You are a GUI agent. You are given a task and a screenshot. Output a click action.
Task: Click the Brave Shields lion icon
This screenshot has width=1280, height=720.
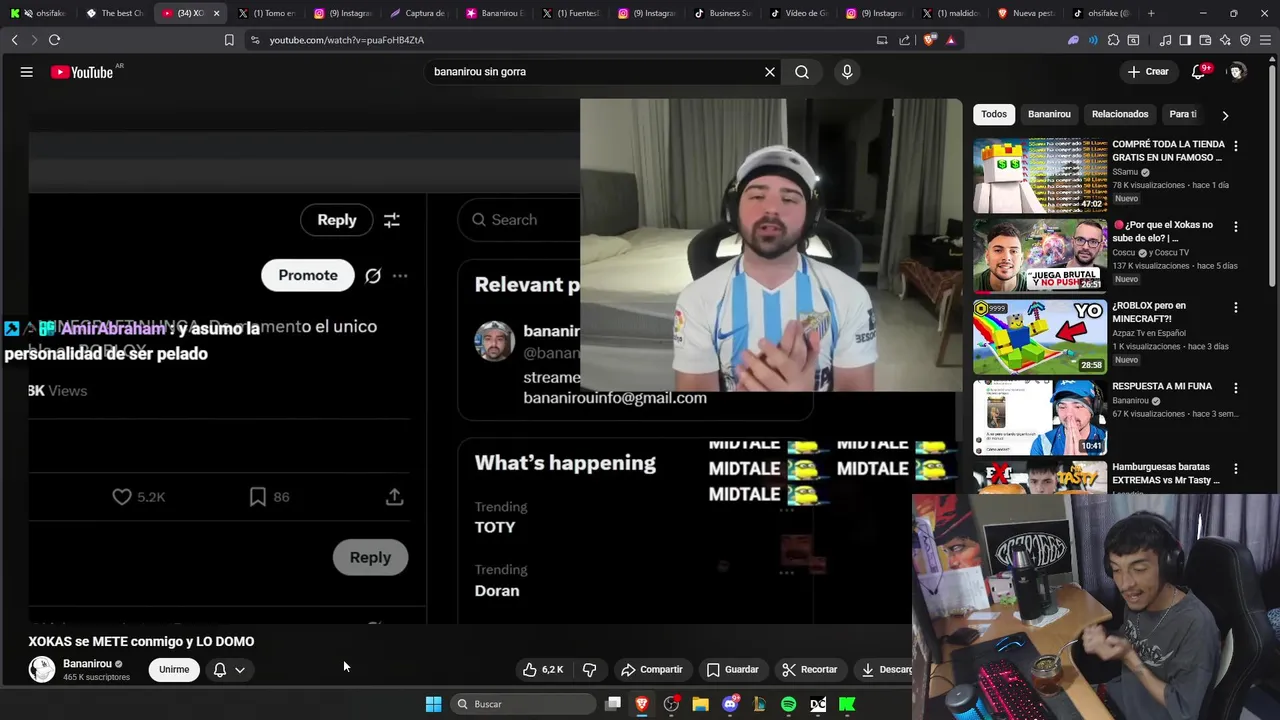(x=930, y=40)
